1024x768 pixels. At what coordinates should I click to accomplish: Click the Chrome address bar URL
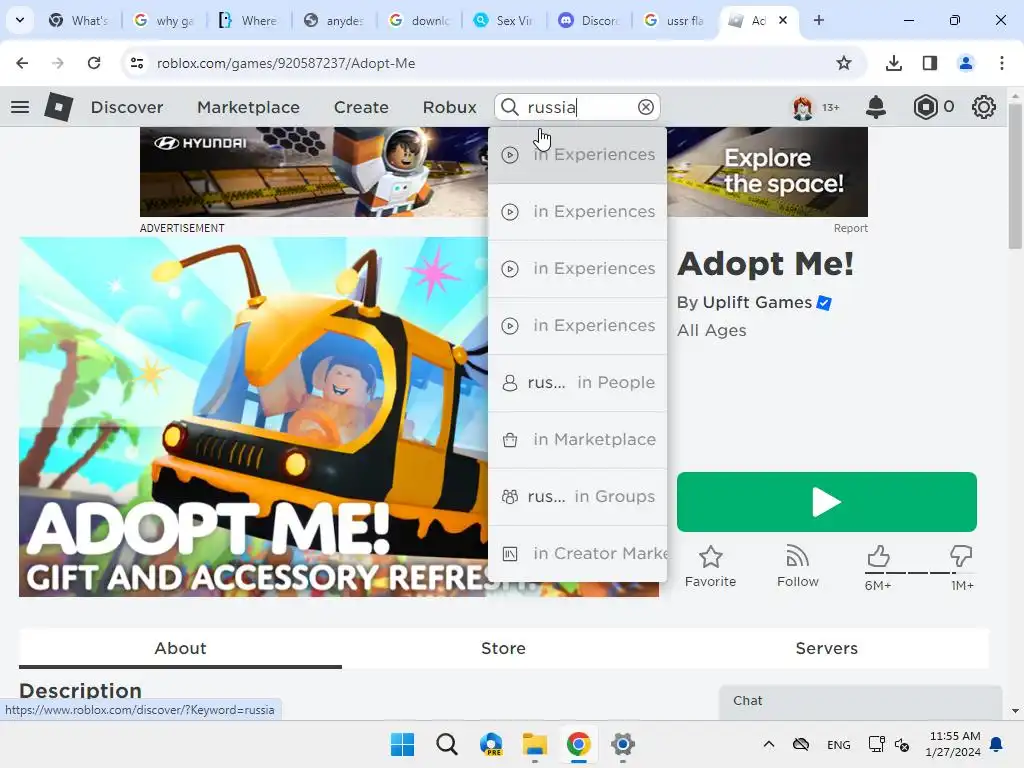tap(285, 63)
